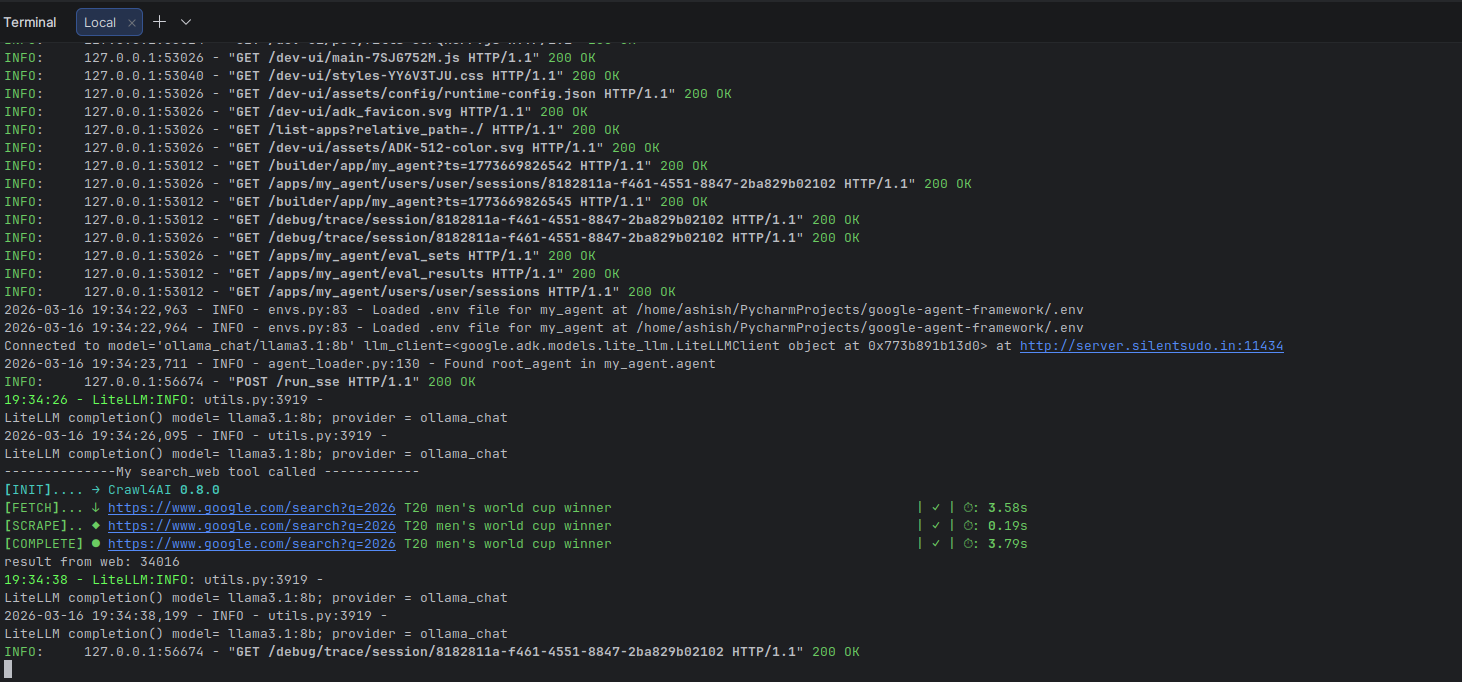Open the Google search link on SCRAPE line

point(251,525)
